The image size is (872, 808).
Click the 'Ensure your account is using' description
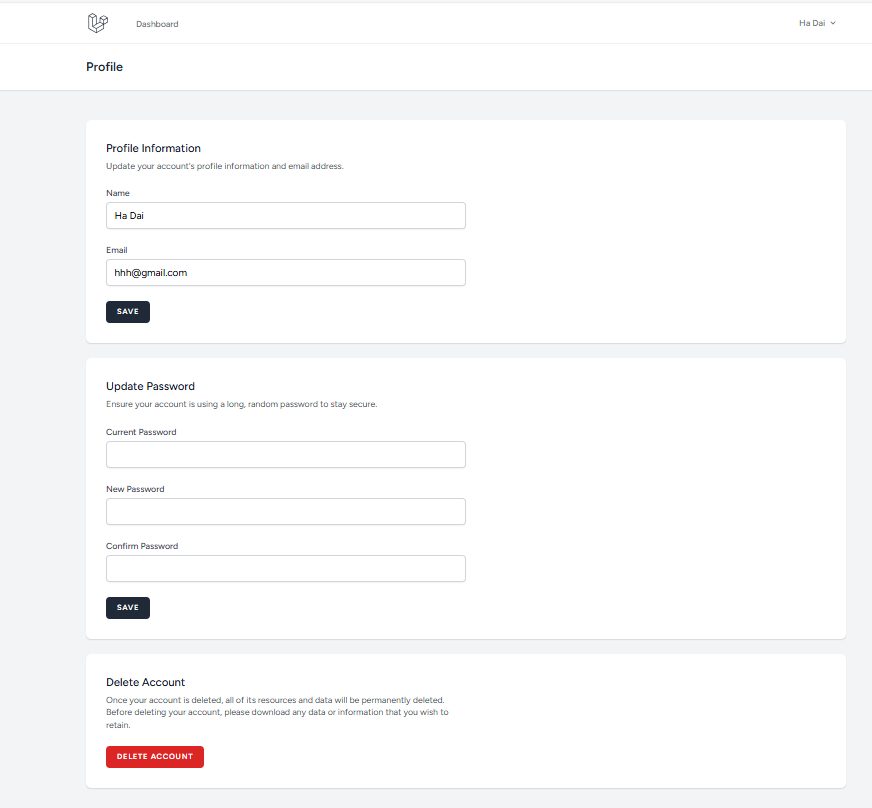click(242, 404)
